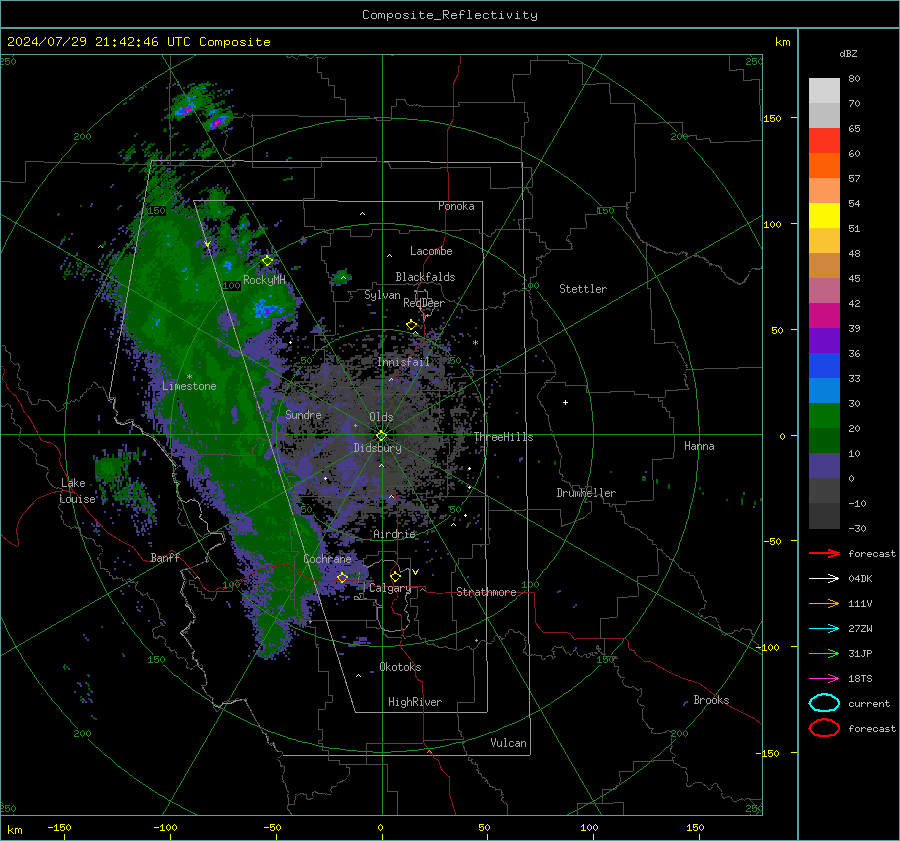Screen dimensions: 900x841
Task: Click the Sylvan label
Action: (x=382, y=295)
